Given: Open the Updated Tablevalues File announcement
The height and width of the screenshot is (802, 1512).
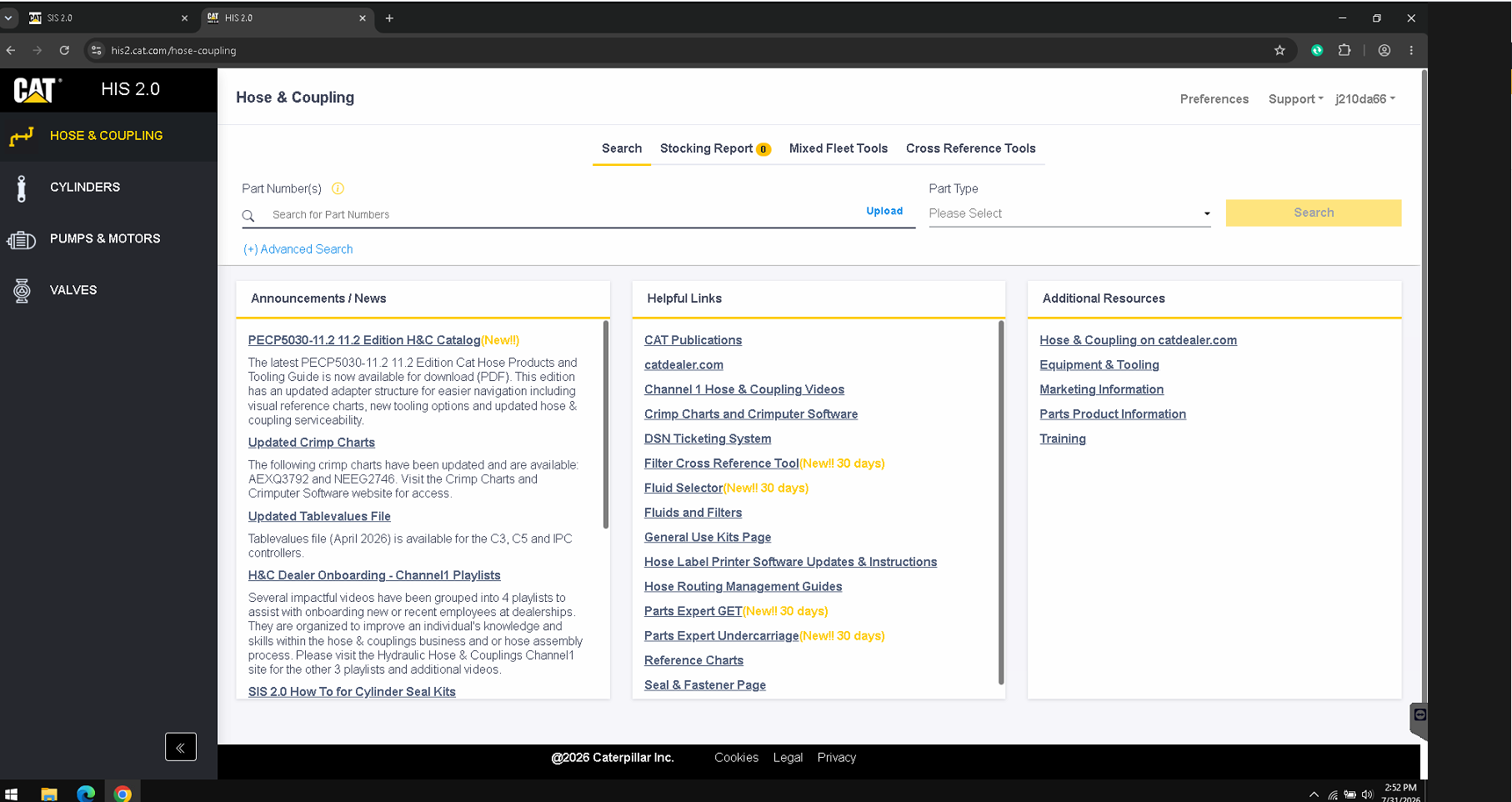Looking at the screenshot, I should (319, 517).
